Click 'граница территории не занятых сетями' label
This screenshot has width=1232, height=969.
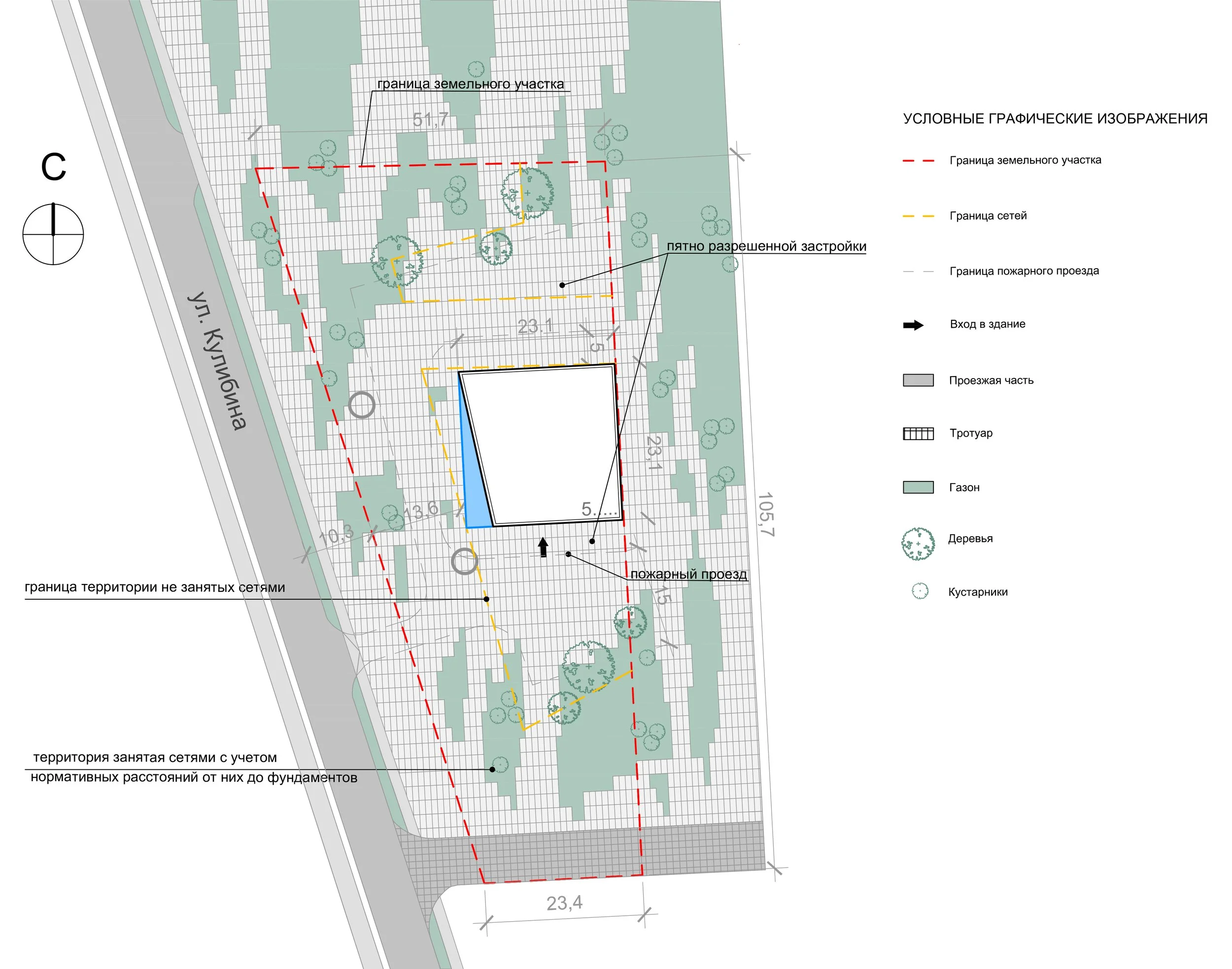click(155, 587)
